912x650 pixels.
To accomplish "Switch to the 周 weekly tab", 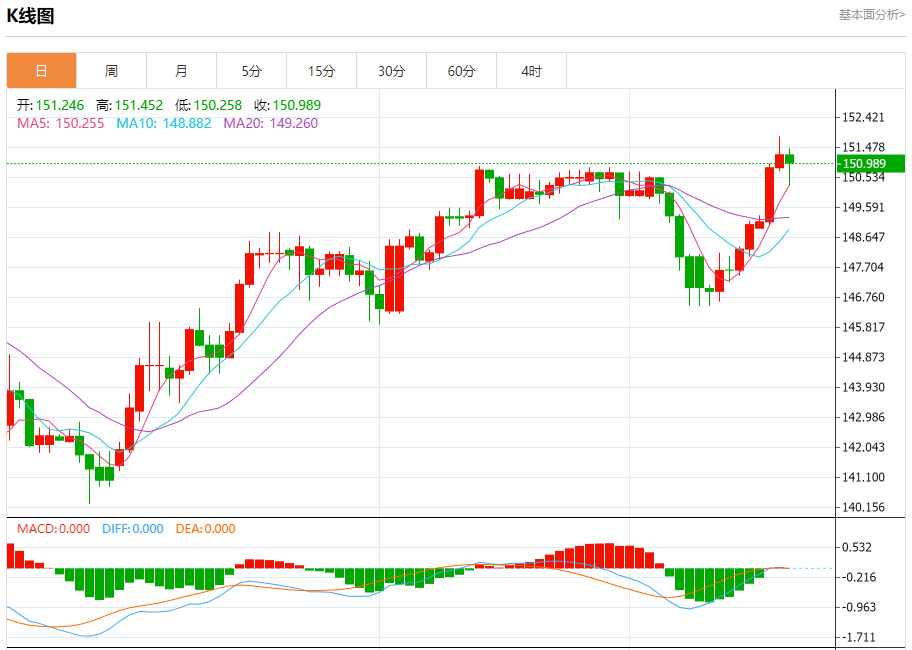I will 111,71.
